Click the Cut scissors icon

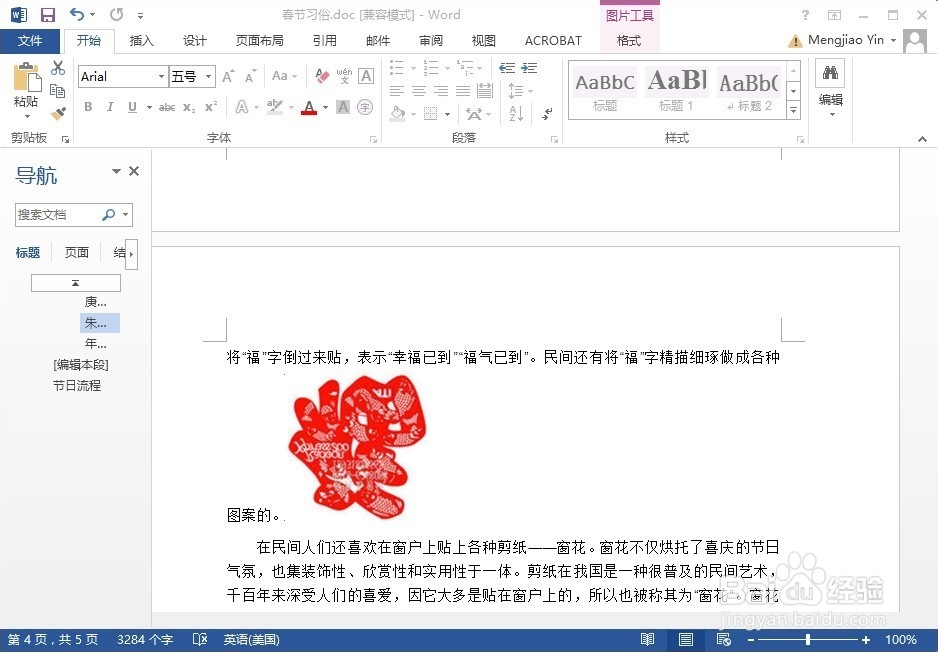[x=57, y=68]
